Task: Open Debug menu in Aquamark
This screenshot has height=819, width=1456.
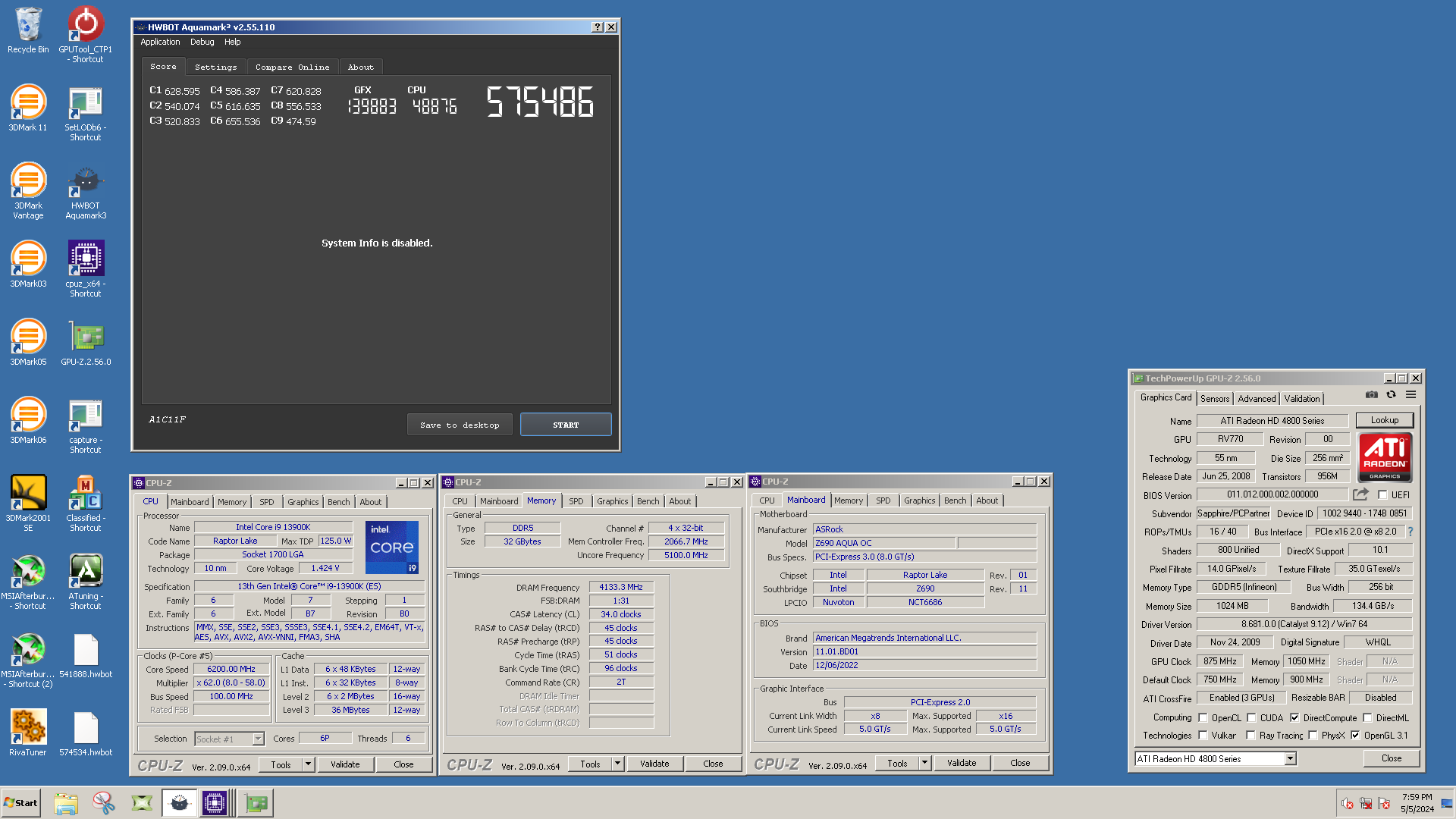Action: click(x=202, y=42)
